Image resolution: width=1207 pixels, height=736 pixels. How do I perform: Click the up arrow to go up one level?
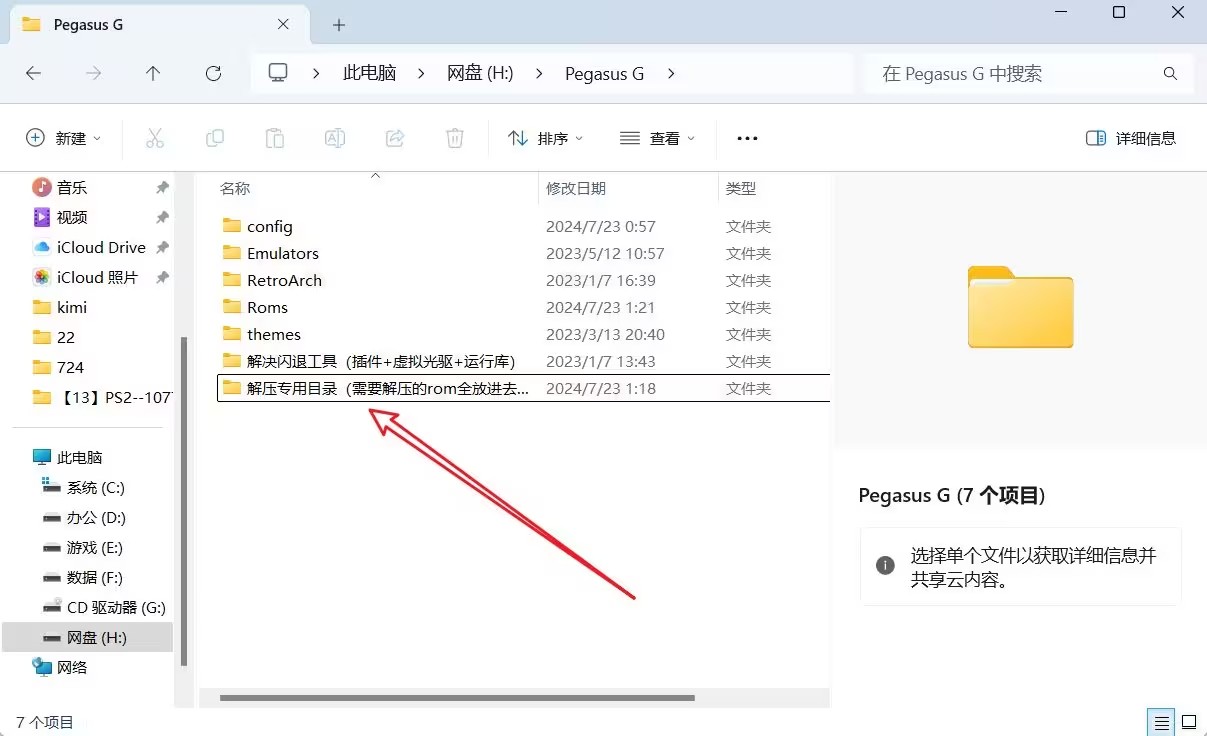153,73
